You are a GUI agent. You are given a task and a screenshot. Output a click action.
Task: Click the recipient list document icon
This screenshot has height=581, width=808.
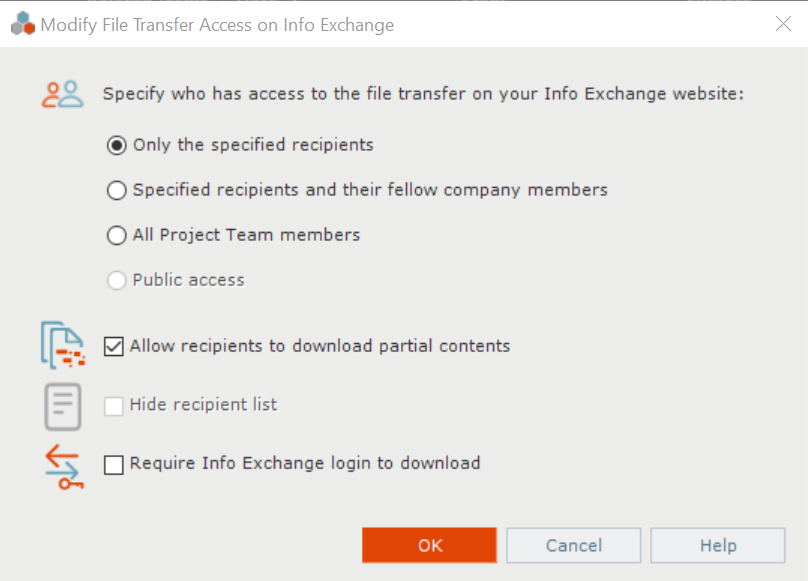(62, 406)
